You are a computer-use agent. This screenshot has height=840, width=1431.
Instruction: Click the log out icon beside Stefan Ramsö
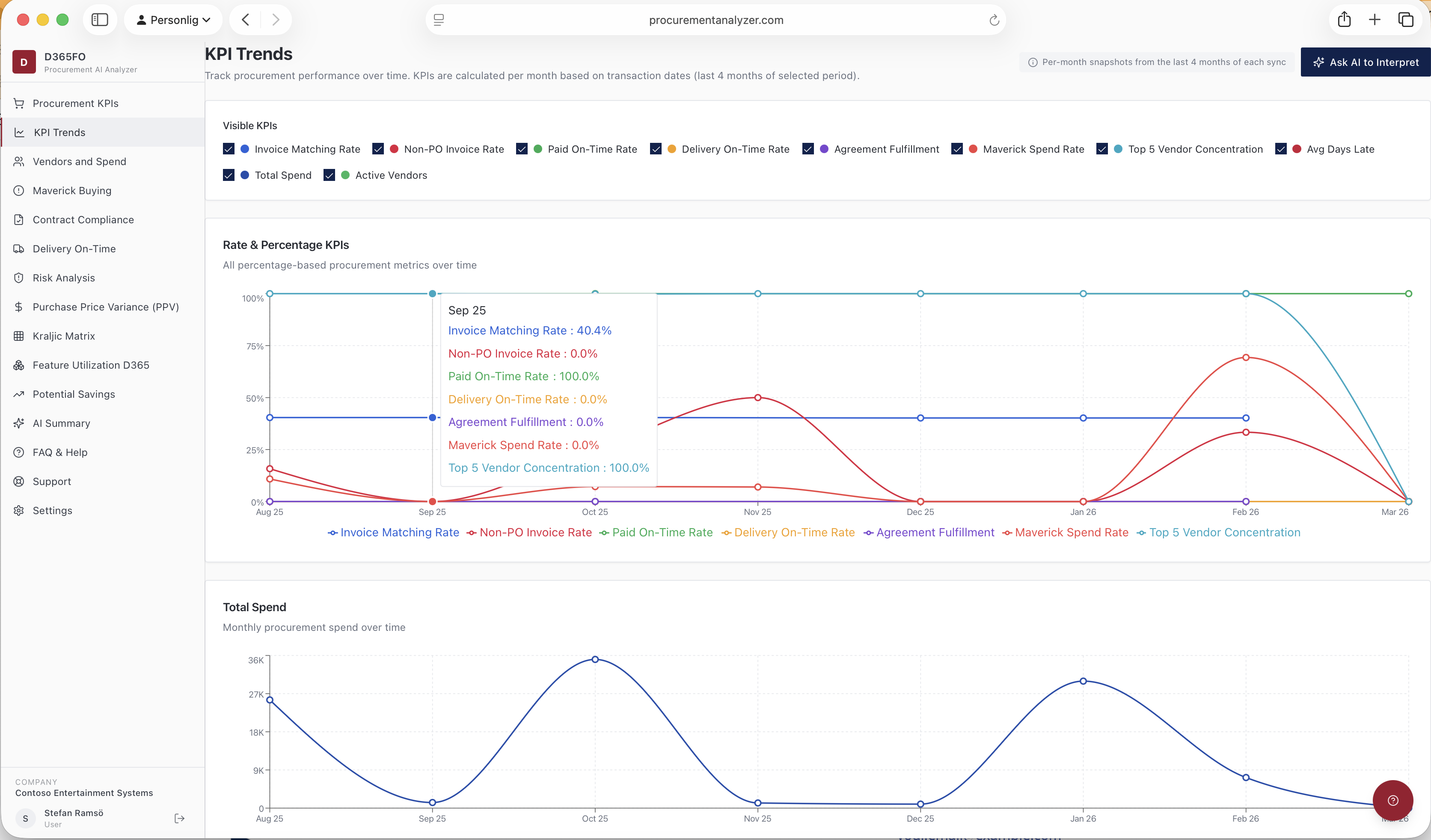pyautogui.click(x=179, y=818)
